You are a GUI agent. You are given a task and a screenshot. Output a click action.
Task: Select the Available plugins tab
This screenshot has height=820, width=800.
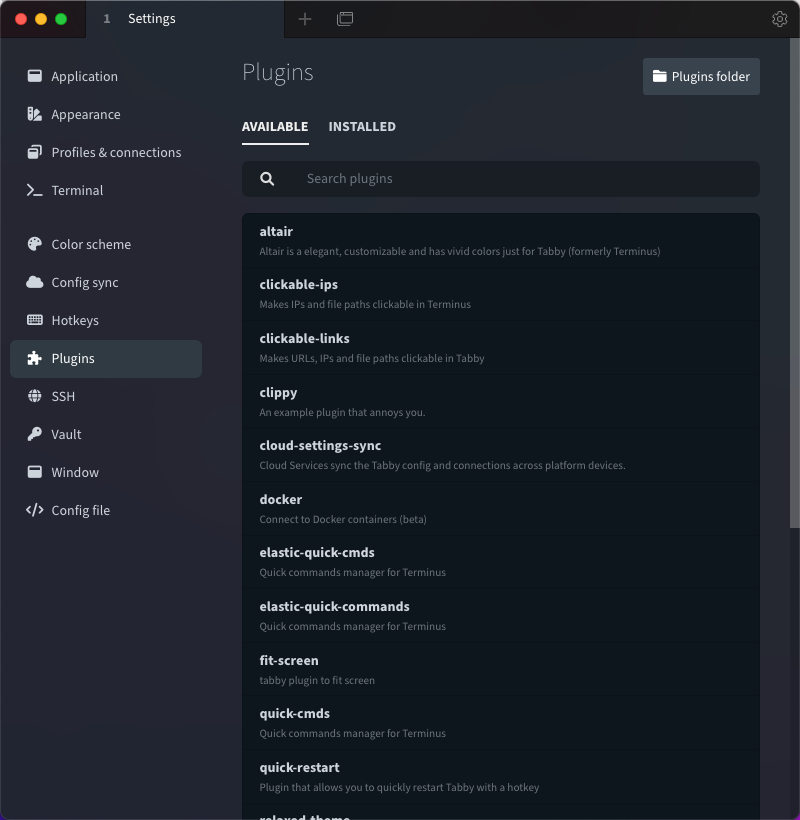coord(275,127)
